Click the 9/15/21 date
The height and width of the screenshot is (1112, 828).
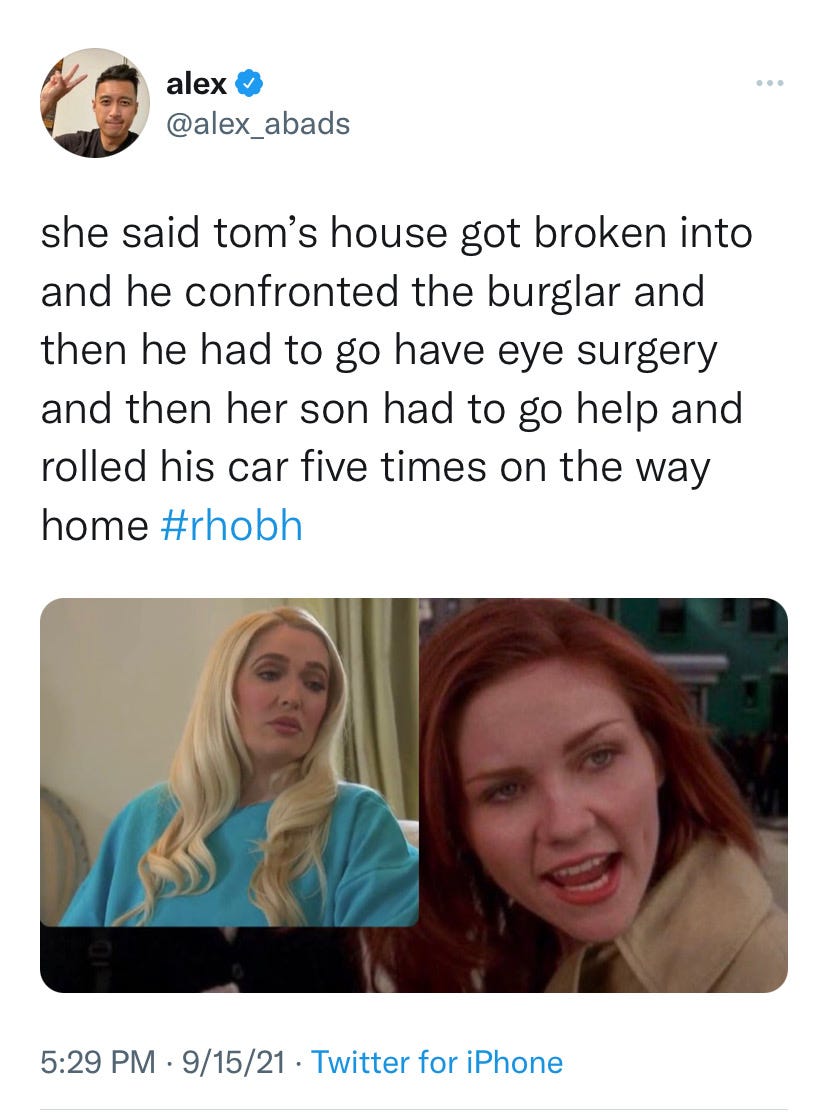tap(234, 1062)
